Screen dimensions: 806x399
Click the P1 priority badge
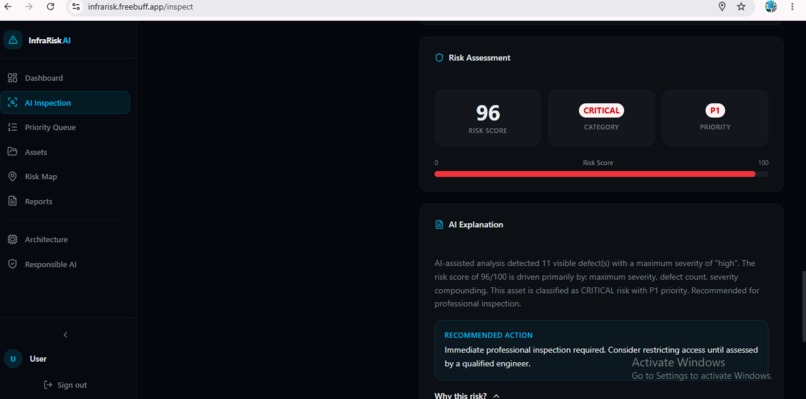click(x=715, y=111)
